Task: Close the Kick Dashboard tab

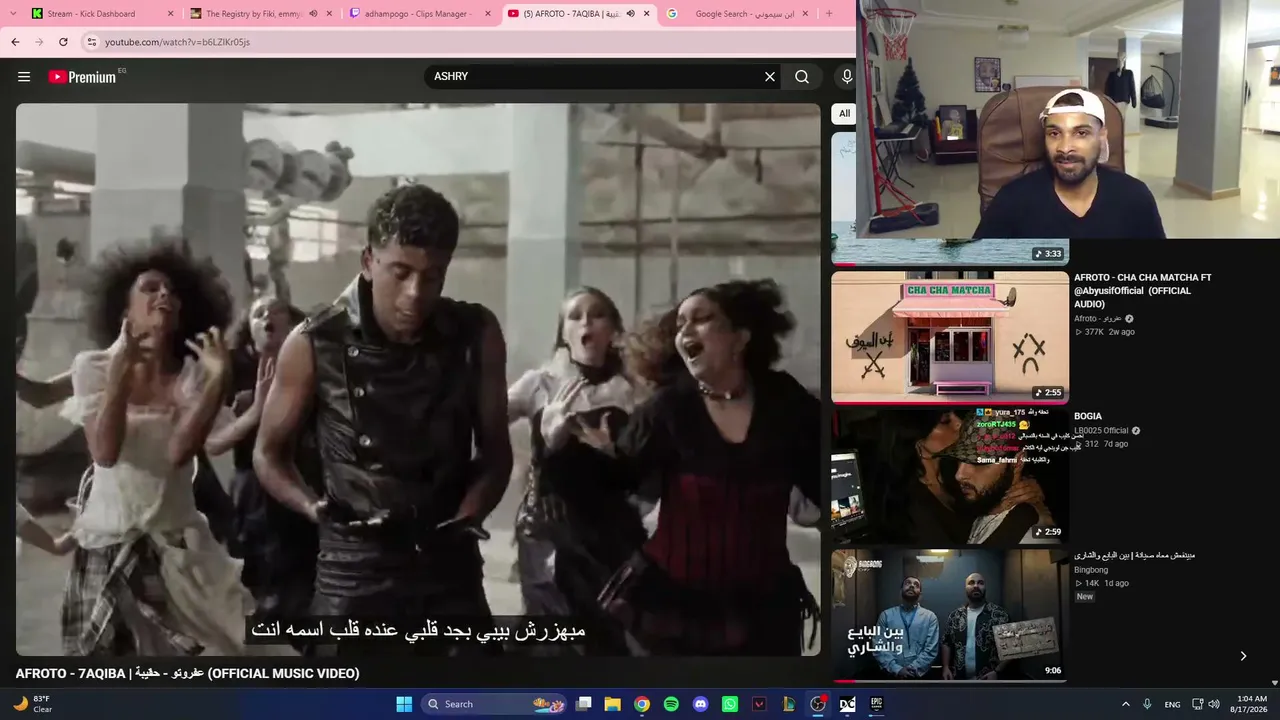Action: pos(170,14)
